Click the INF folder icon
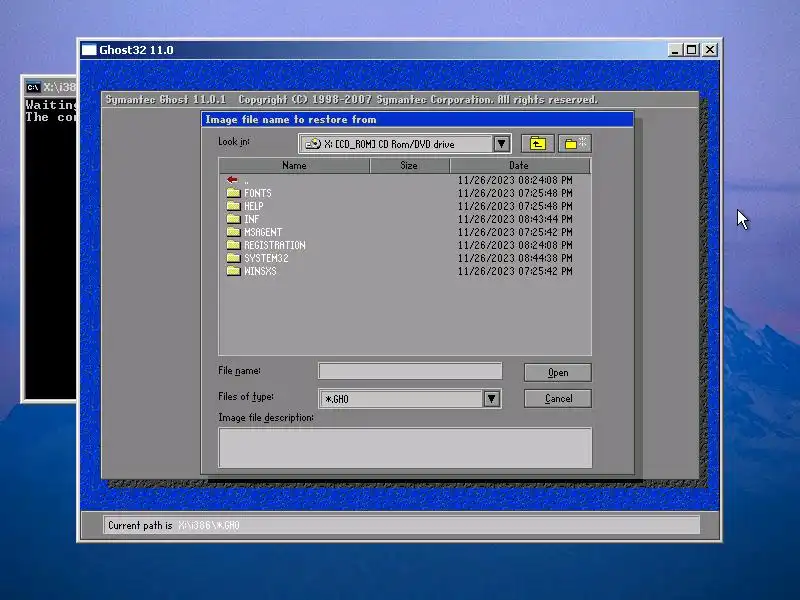The image size is (800, 600). pos(234,218)
